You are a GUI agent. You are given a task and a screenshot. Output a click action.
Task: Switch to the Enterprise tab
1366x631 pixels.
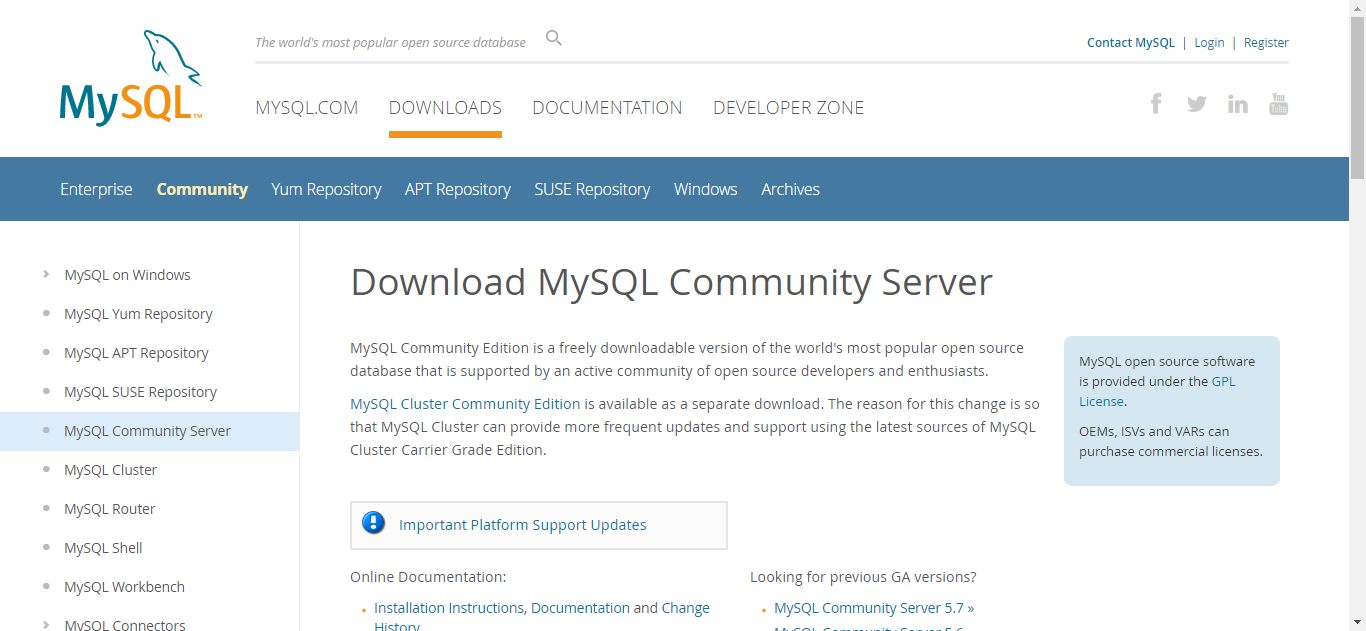point(96,189)
